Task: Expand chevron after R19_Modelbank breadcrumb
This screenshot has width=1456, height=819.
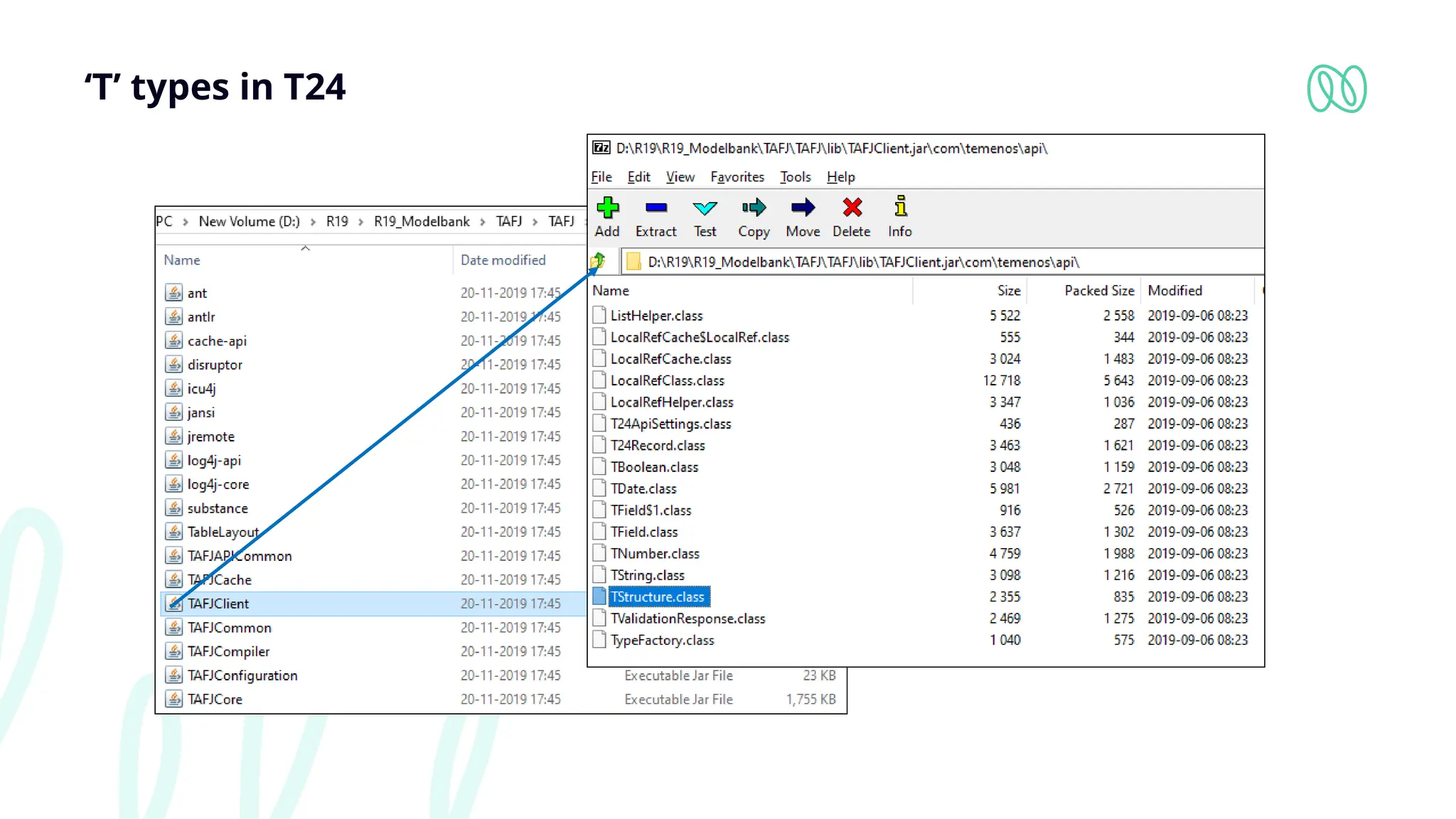Action: pyautogui.click(x=482, y=222)
